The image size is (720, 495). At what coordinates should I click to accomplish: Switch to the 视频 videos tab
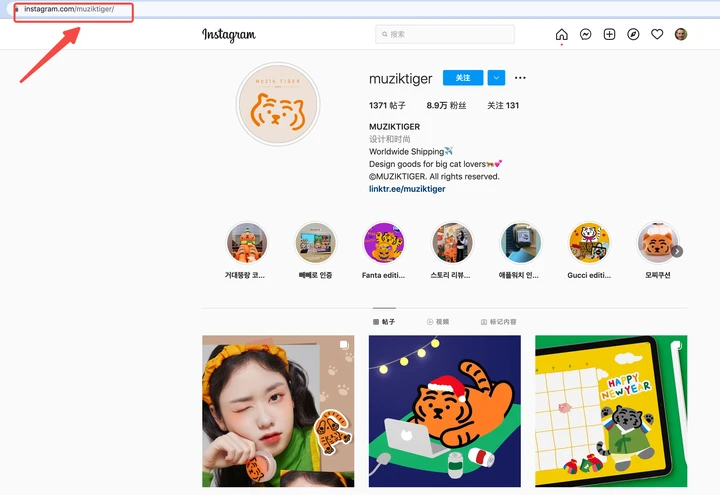coord(438,322)
